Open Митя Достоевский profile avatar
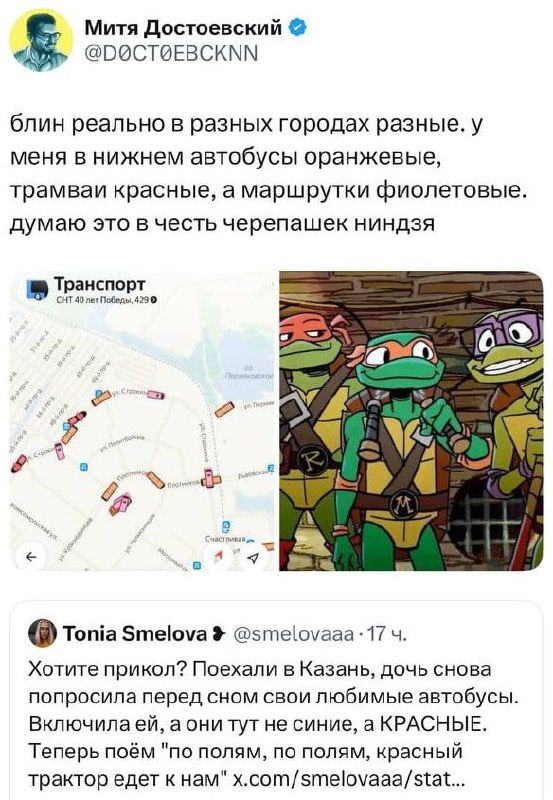553x800 pixels. point(42,40)
